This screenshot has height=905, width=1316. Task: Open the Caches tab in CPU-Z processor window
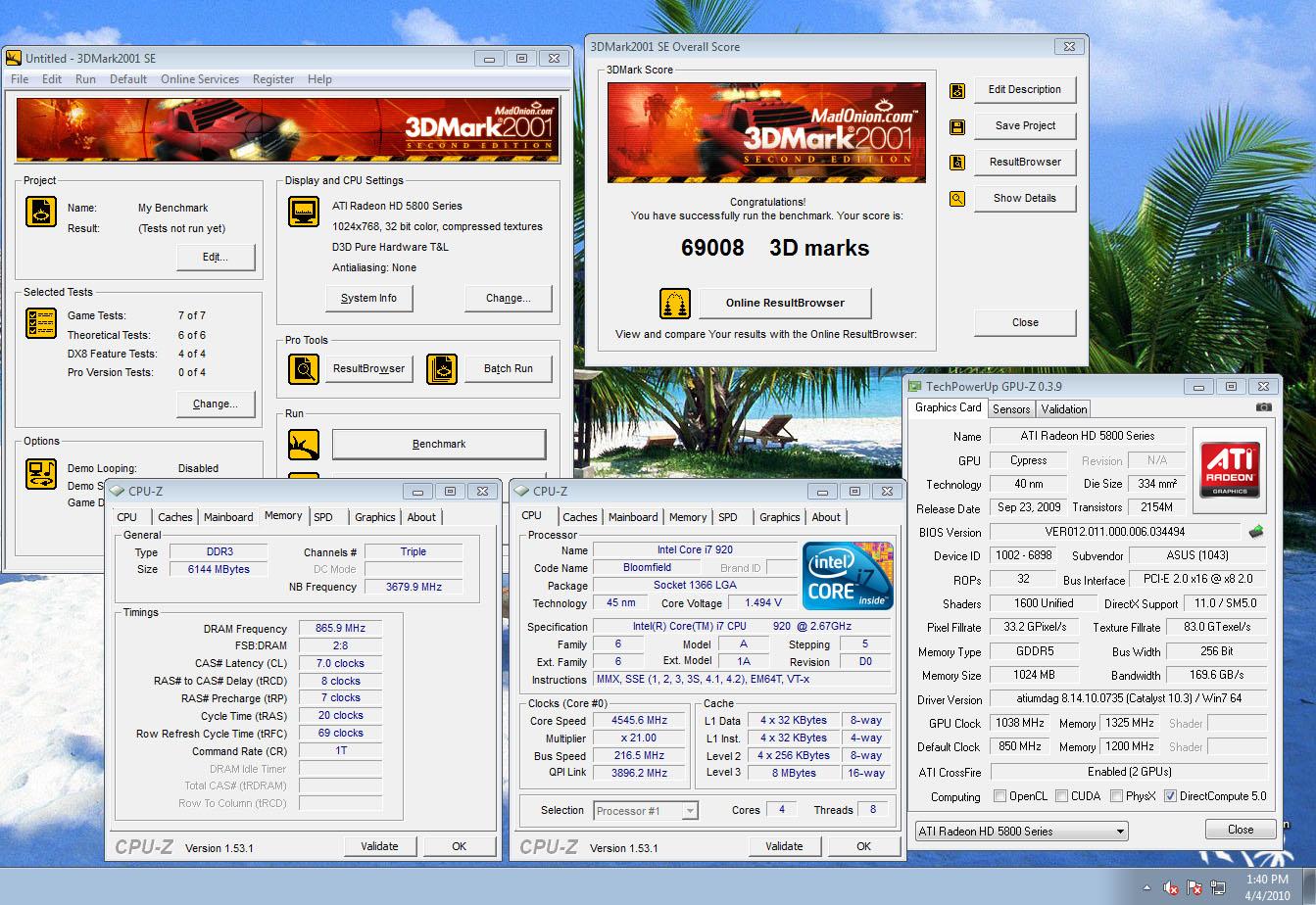pyautogui.click(x=579, y=517)
